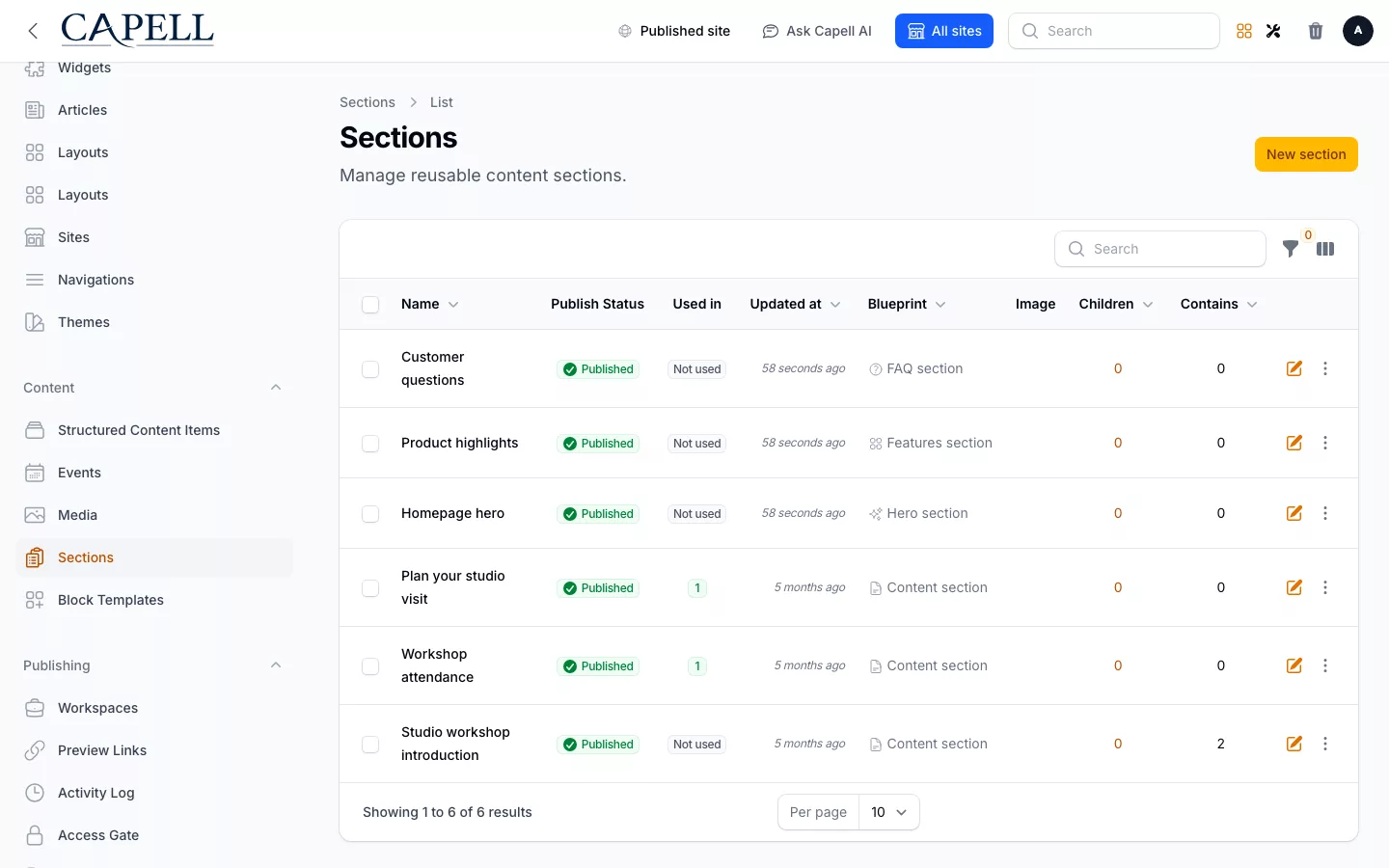Open more actions for Product highlights
Screen dimensions: 1389x868
tap(1325, 443)
